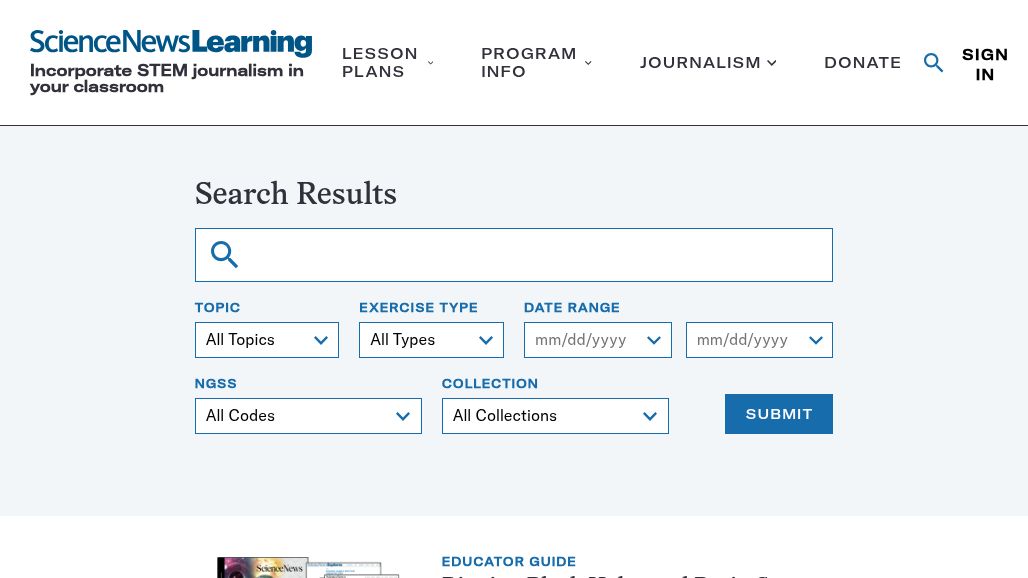The image size is (1028, 578).
Task: Open the All Codes NGSS dropdown
Action: pos(307,416)
